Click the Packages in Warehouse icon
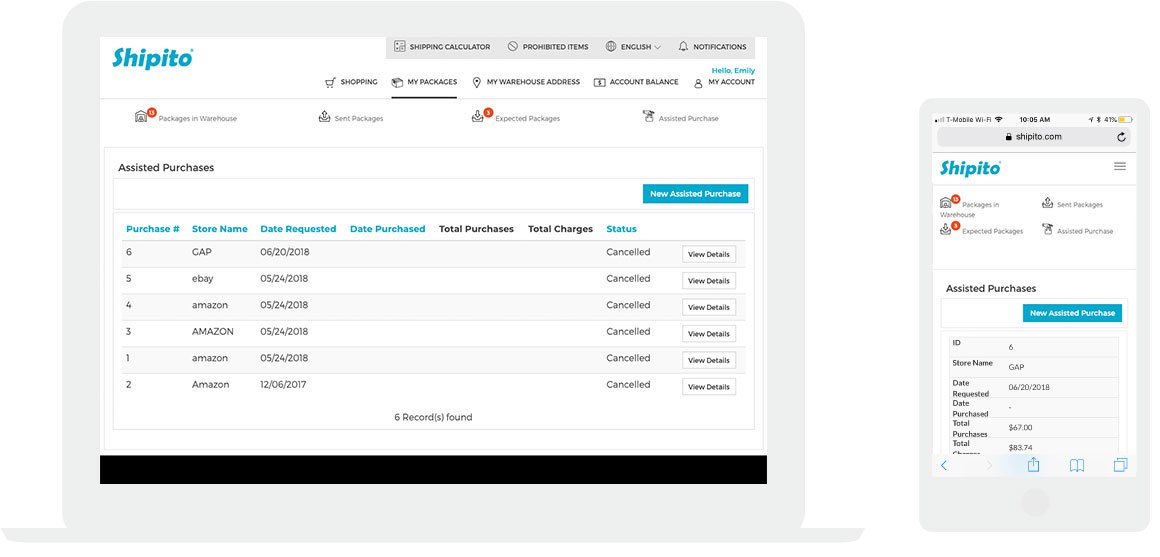This screenshot has width=1160, height=557. pos(142,117)
